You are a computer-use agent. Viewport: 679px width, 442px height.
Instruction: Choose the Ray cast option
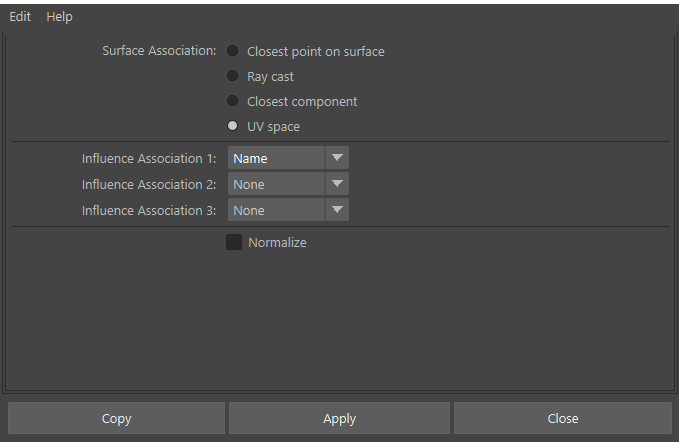pyautogui.click(x=233, y=76)
